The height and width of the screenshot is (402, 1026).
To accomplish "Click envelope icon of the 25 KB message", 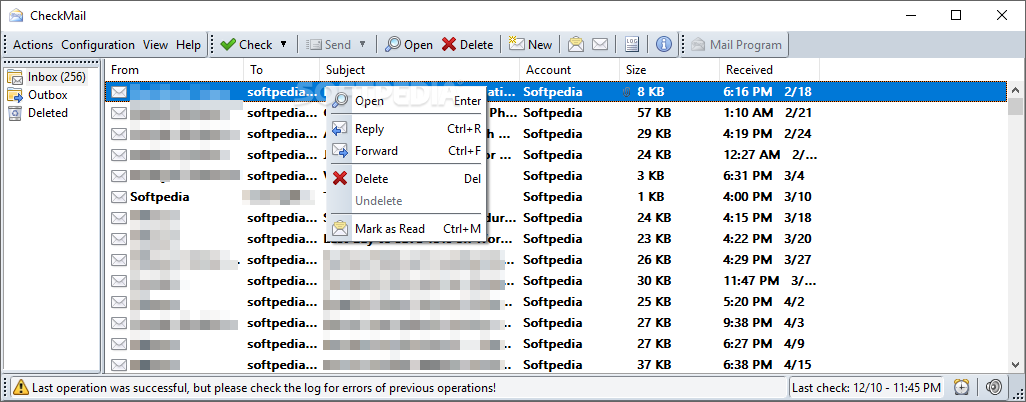I will point(118,302).
